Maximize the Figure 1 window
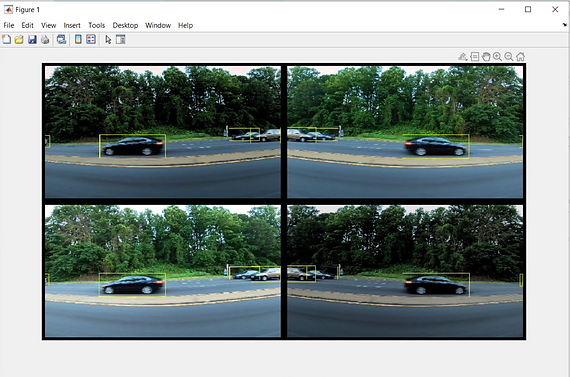This screenshot has width=570, height=377. 528,9
